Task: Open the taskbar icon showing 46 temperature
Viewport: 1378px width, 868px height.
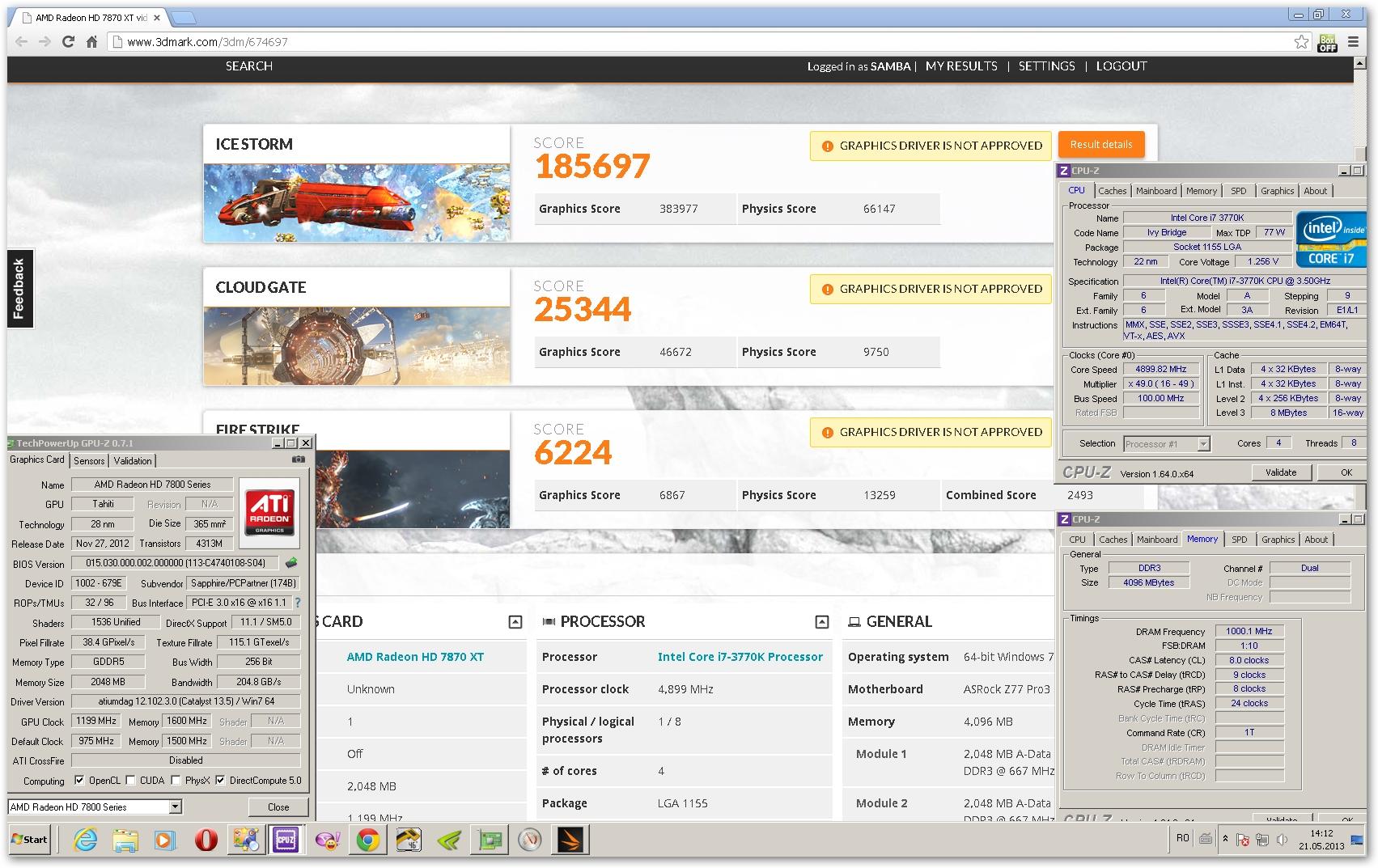Action: coord(409,840)
